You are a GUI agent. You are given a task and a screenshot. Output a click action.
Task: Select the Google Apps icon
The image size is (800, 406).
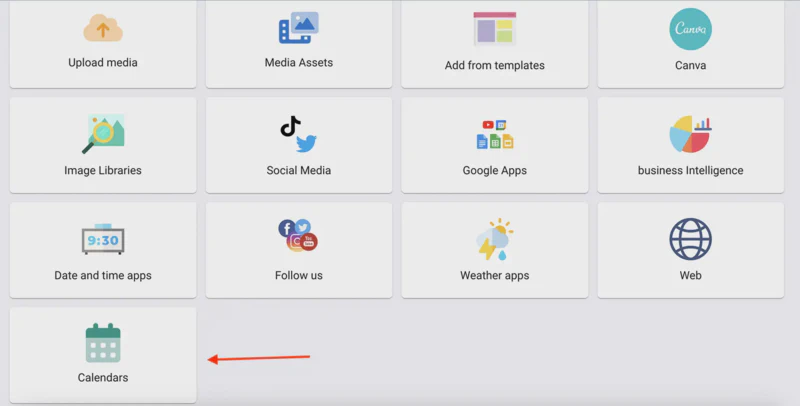coord(494,135)
